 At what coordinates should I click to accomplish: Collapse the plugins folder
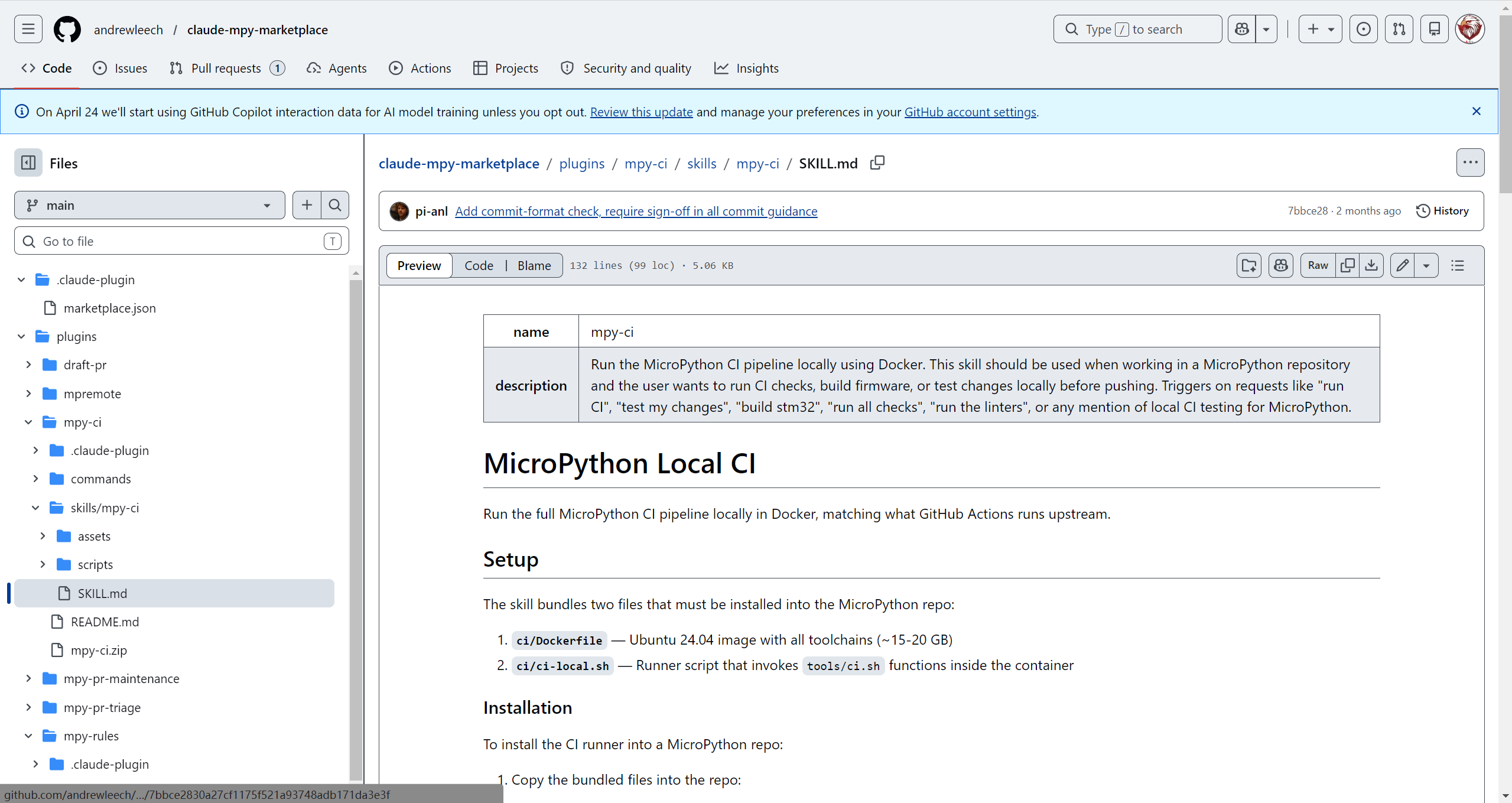point(21,336)
